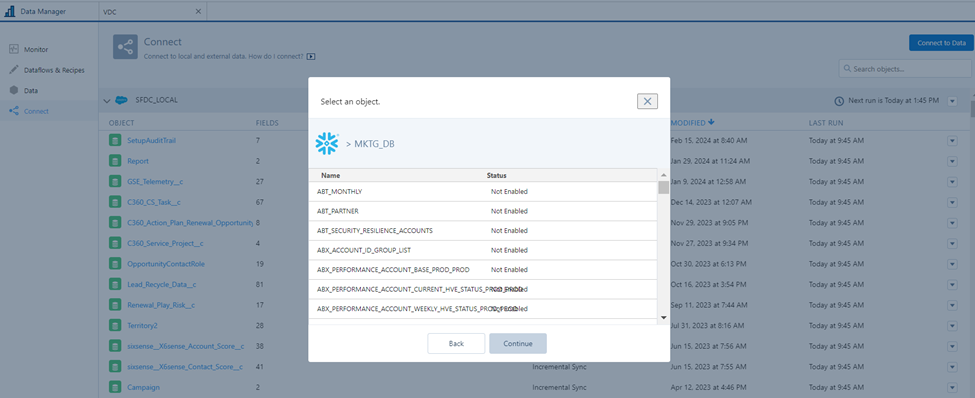Click the Data hexagon icon
Image resolution: width=975 pixels, height=398 pixels.
point(14,90)
